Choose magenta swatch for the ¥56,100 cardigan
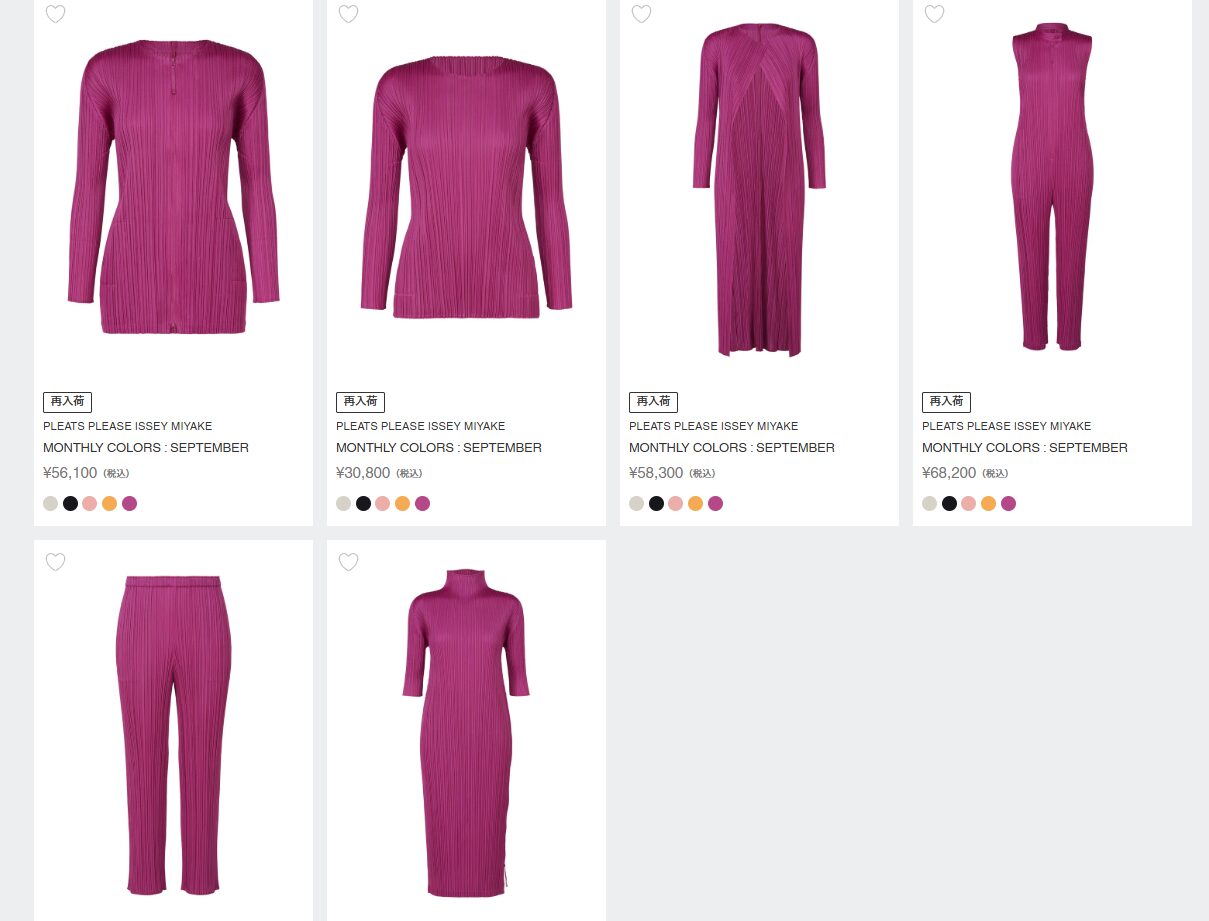Image resolution: width=1209 pixels, height=921 pixels. pyautogui.click(x=129, y=503)
